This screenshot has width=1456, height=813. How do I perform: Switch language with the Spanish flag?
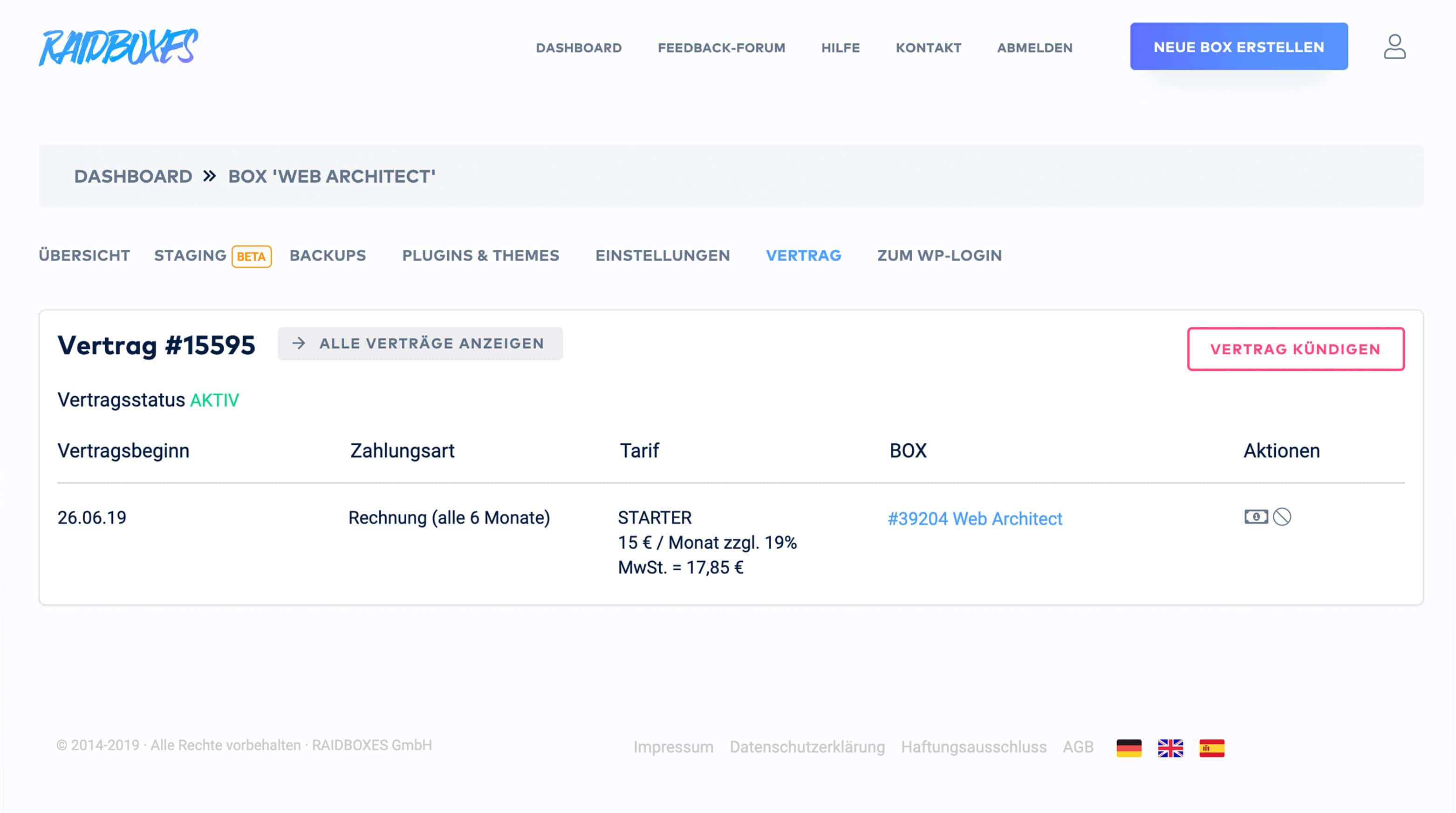coord(1212,747)
